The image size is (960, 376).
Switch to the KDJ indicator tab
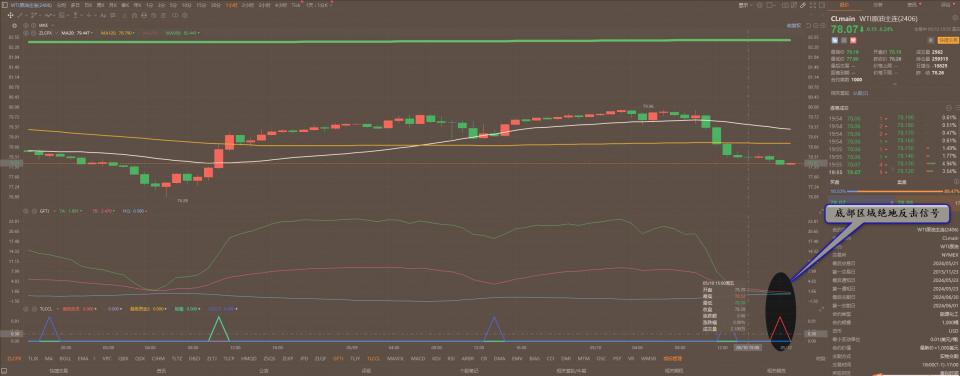[x=436, y=358]
